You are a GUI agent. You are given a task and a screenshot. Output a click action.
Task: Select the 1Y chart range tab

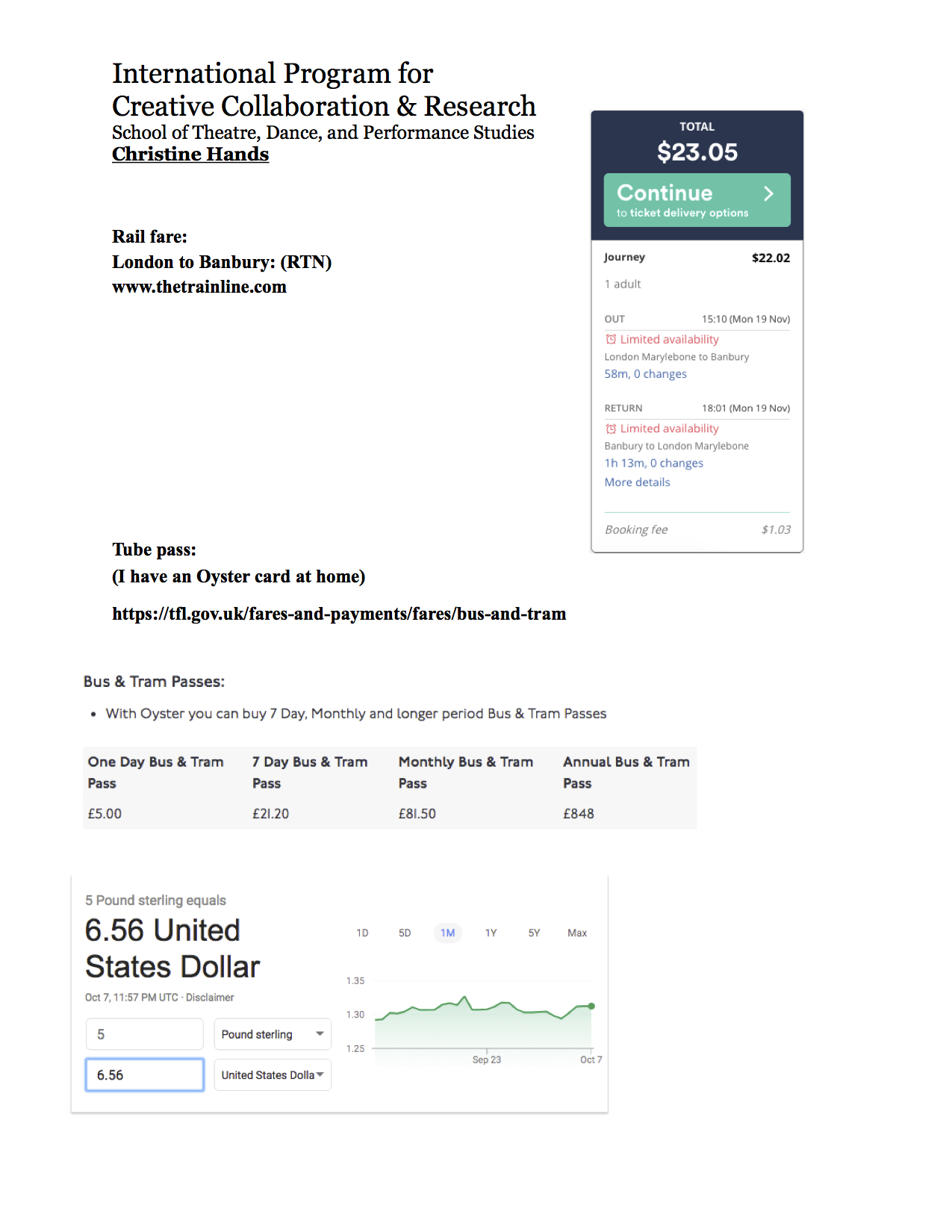491,933
